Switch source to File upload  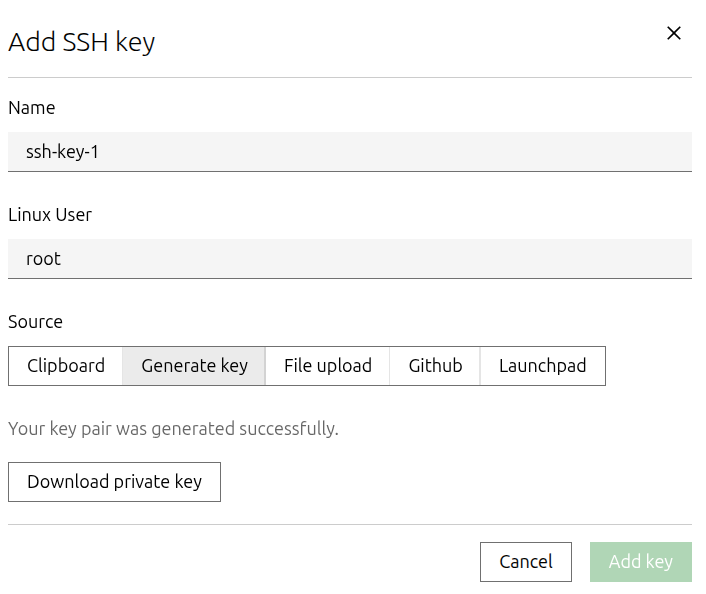pos(328,366)
